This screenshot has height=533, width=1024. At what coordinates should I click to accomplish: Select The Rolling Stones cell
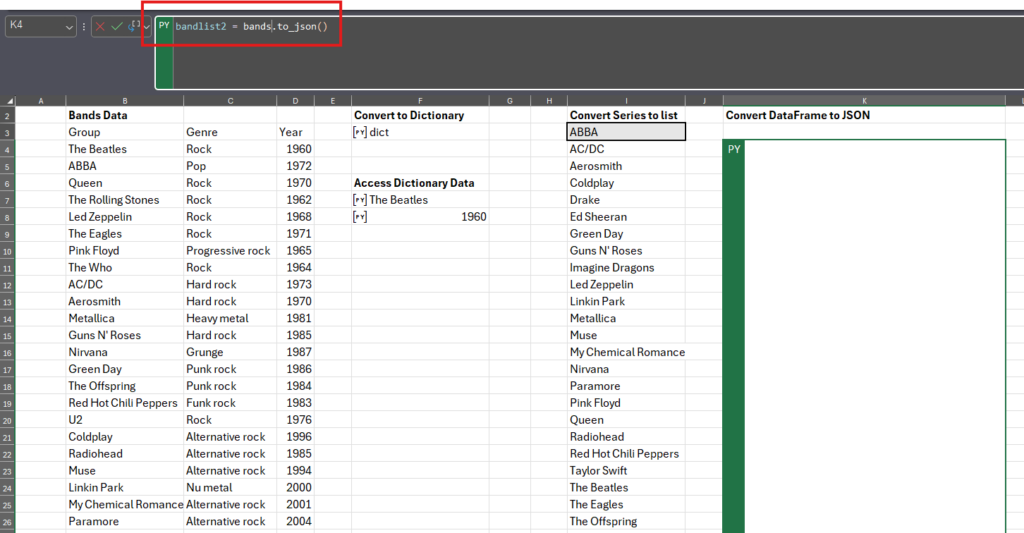(125, 200)
